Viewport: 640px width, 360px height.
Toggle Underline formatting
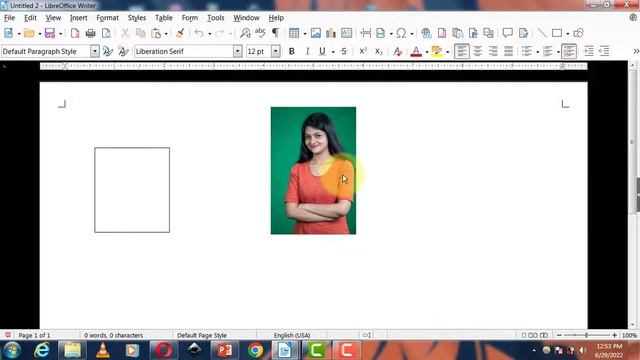coord(322,51)
